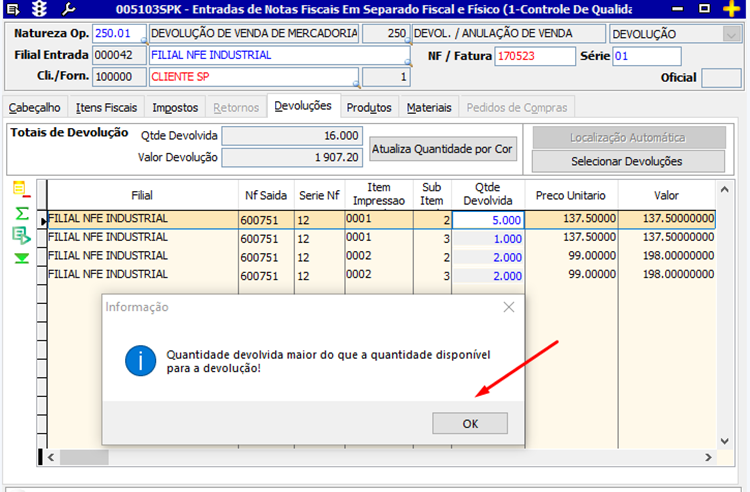Click first row Preco Unitario 137.50000
750x492 pixels.
coord(571,219)
